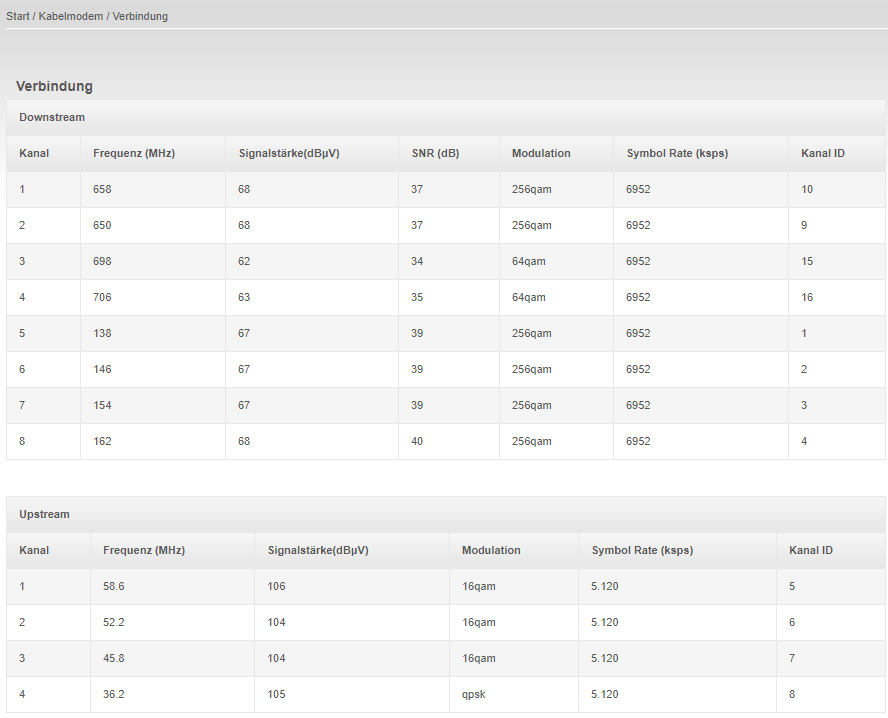Click the Downstream section header
The width and height of the screenshot is (888, 718).
coord(52,117)
